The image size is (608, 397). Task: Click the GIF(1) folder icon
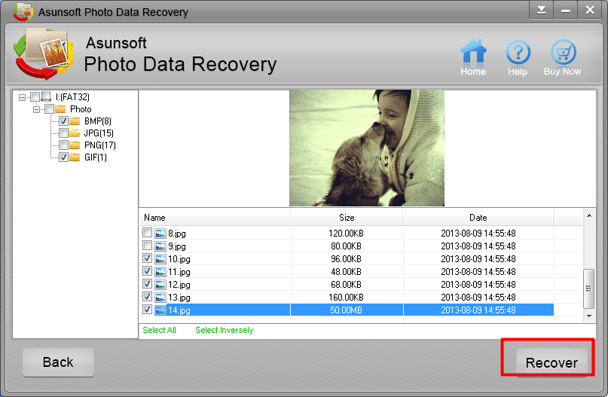[x=74, y=157]
